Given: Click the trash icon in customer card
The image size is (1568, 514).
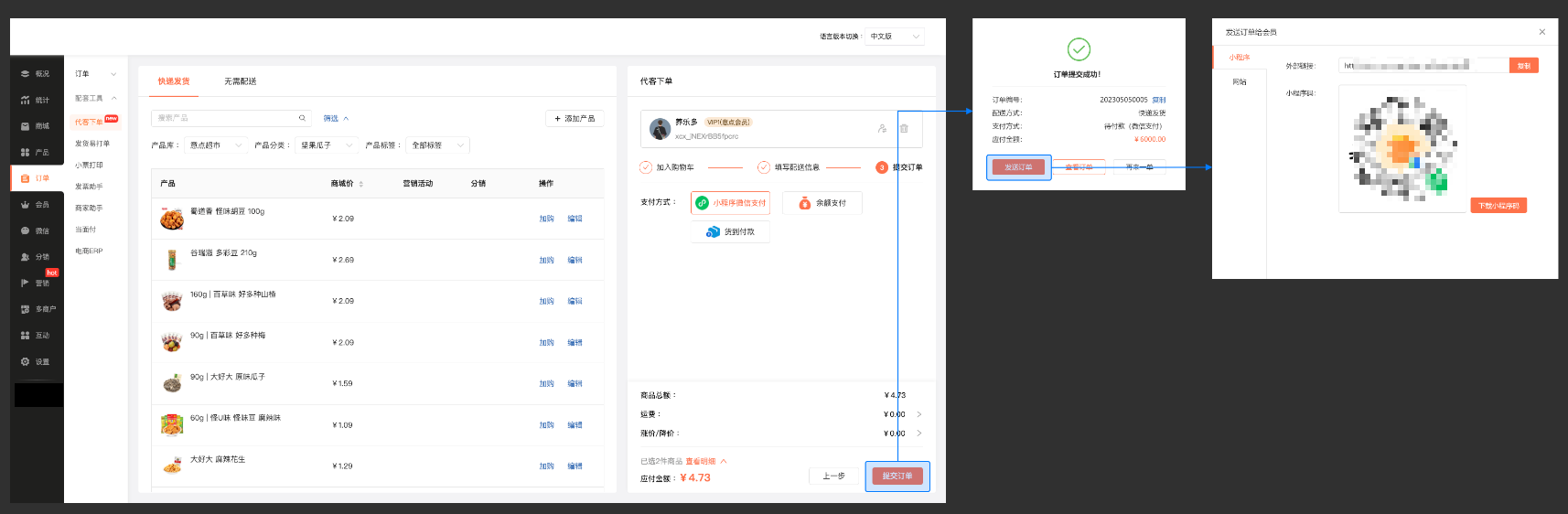Looking at the screenshot, I should (x=904, y=129).
